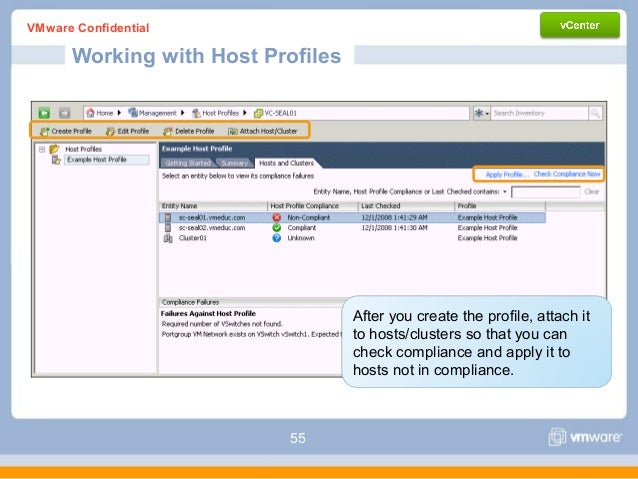The image size is (638, 479).
Task: Click the Delete Profile icon
Action: coord(168,131)
